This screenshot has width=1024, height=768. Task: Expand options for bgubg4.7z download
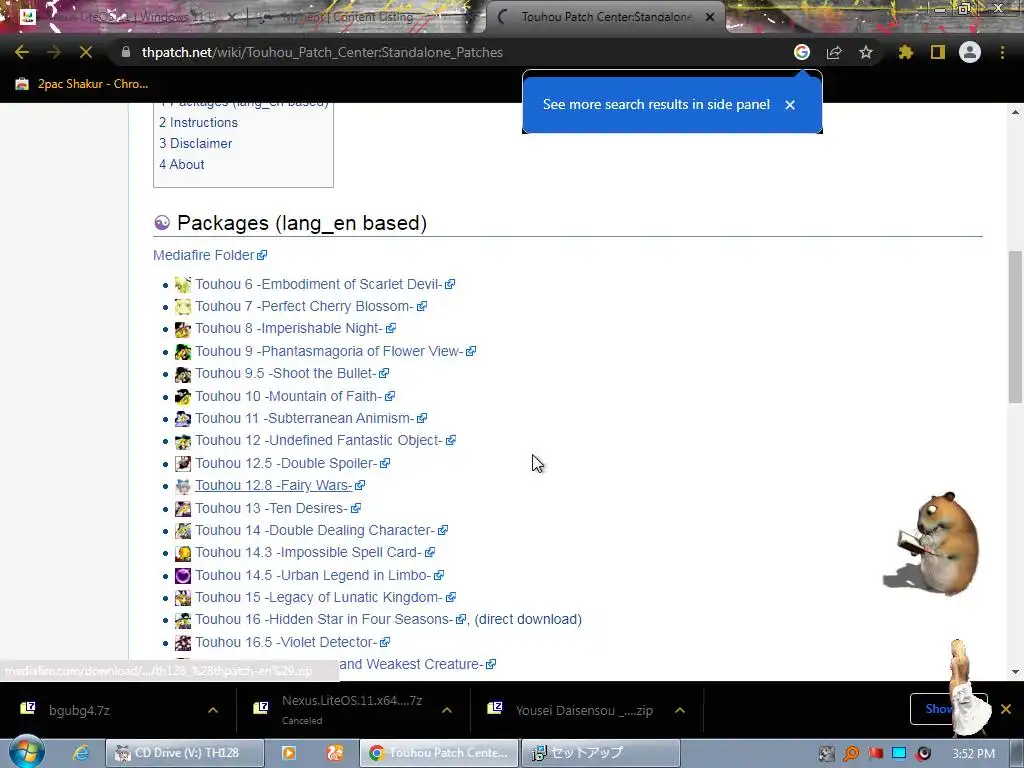coord(213,710)
